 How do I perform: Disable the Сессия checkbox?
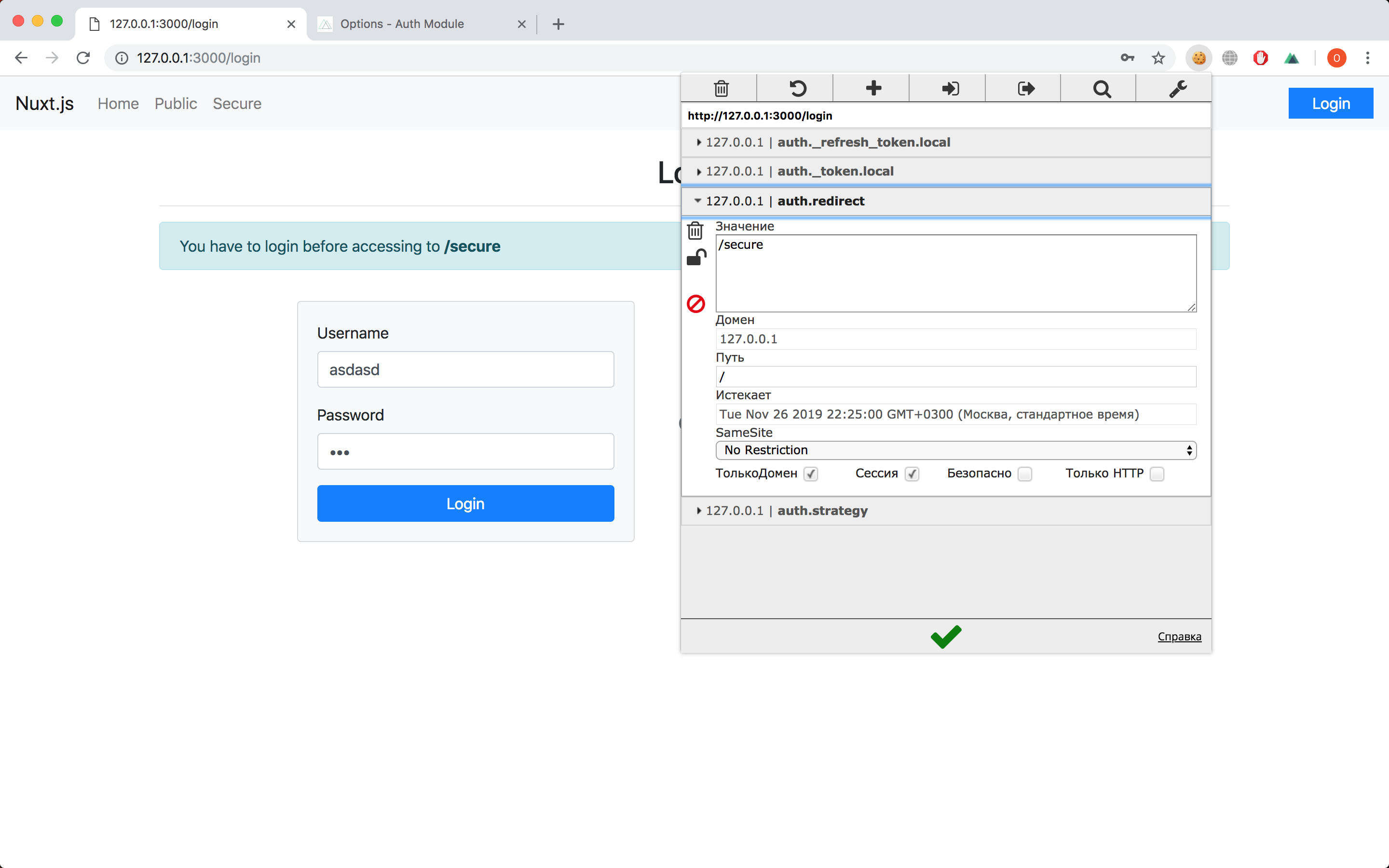[912, 474]
